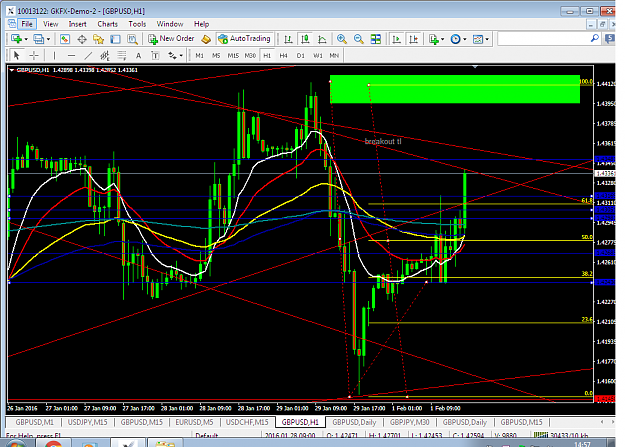Switch to M1 timeframe

tap(199, 55)
